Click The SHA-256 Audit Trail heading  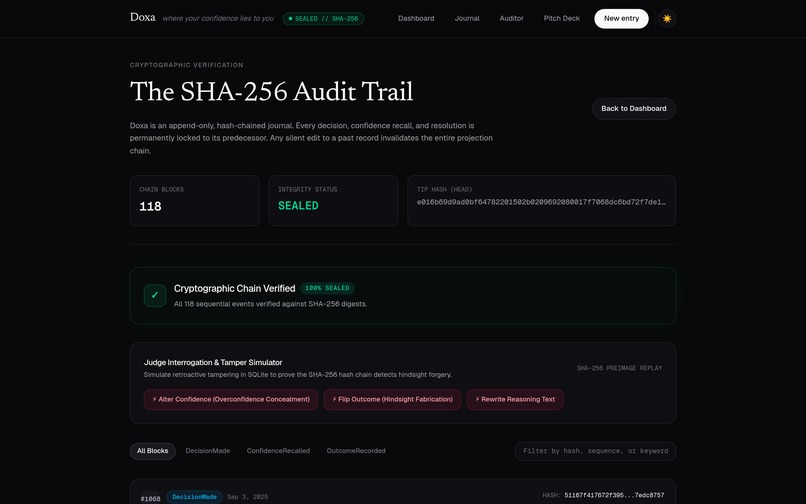(x=271, y=92)
